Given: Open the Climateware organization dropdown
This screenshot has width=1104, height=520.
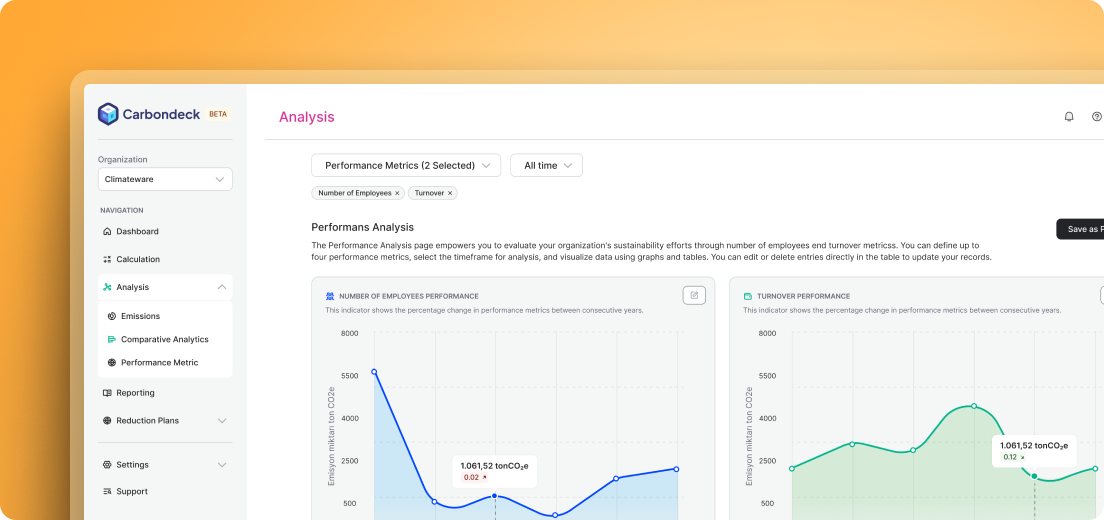Looking at the screenshot, I should tap(165, 180).
